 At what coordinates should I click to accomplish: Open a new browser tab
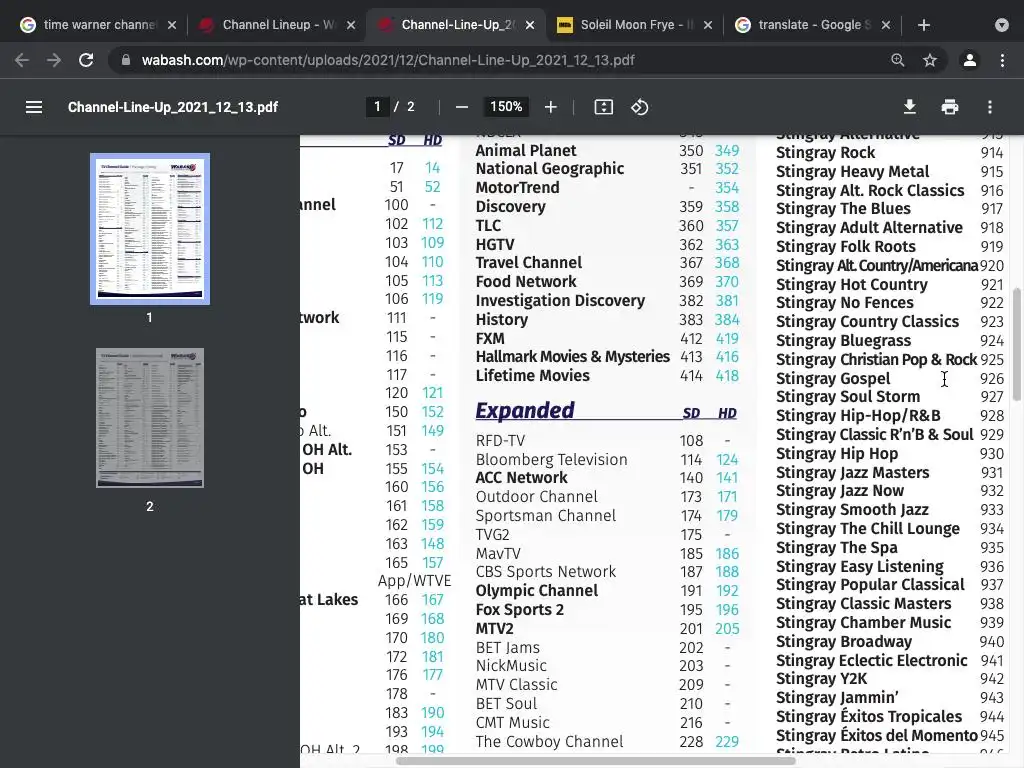[923, 25]
